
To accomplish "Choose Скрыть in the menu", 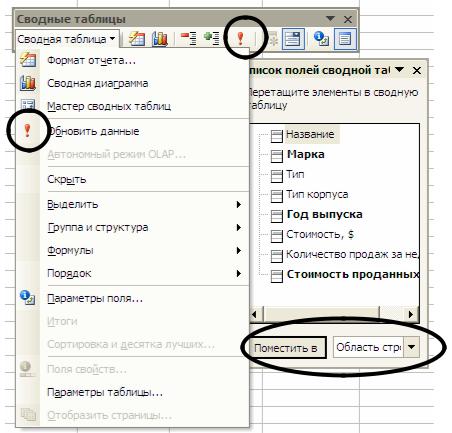I will click(x=132, y=179).
